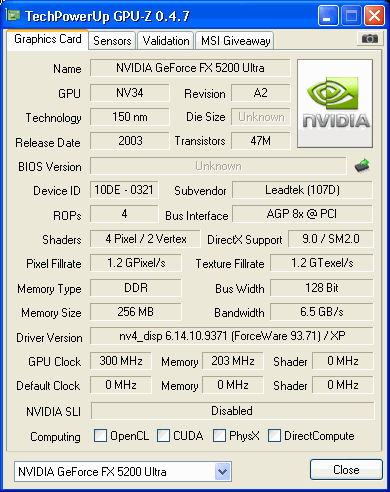Click the Texture Fillrate value 1.2 GTexel/s
This screenshot has height=492, width=390.
(322, 263)
